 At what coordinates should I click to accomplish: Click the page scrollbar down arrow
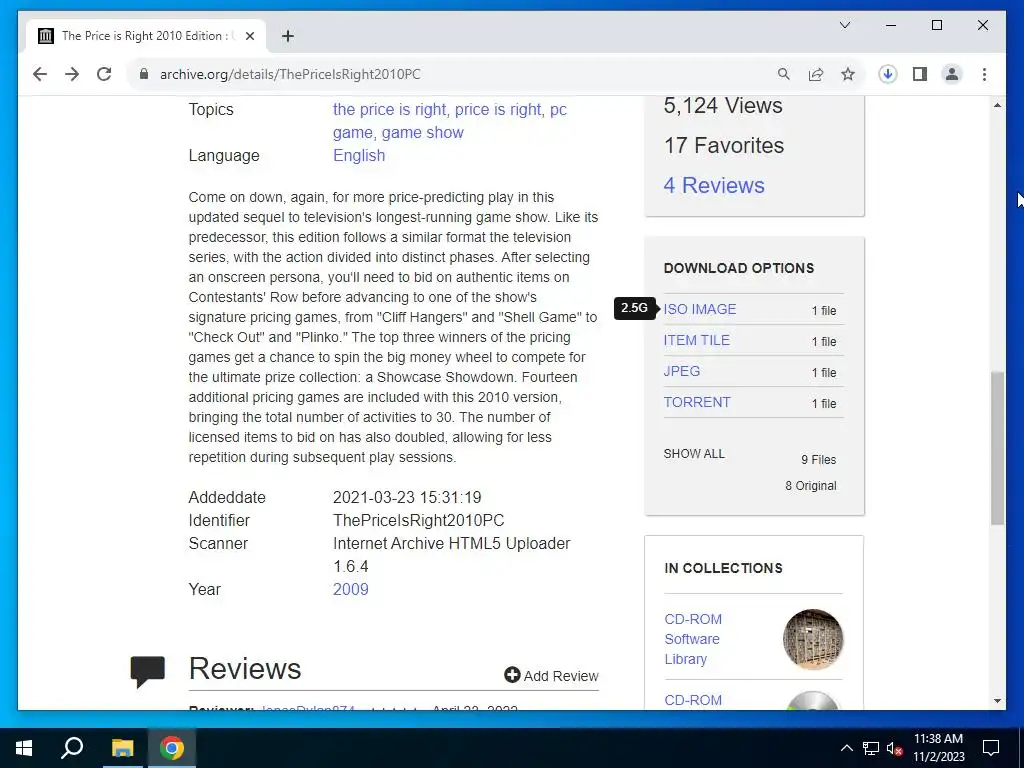click(997, 701)
